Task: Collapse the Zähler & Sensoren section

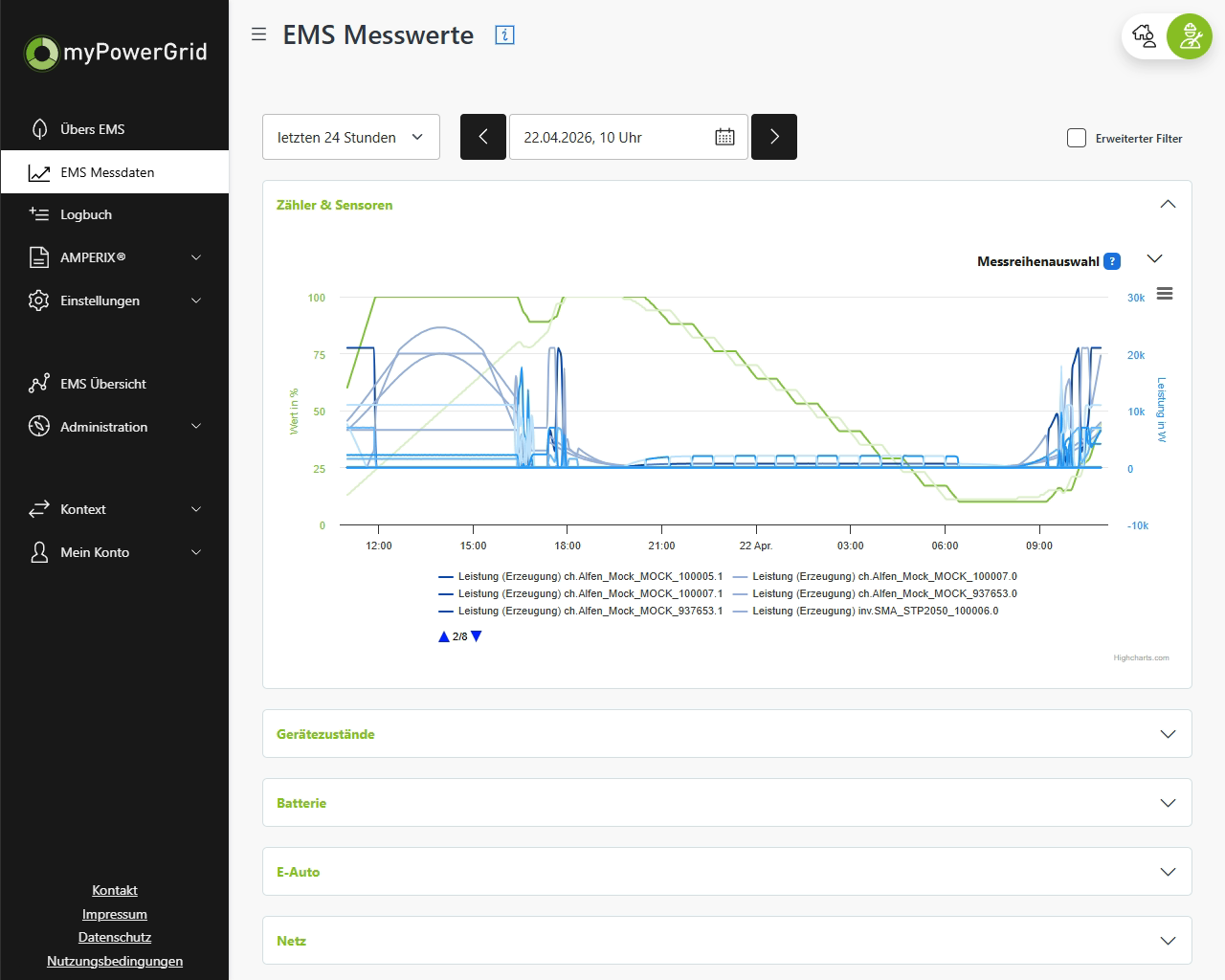Action: 1168,204
